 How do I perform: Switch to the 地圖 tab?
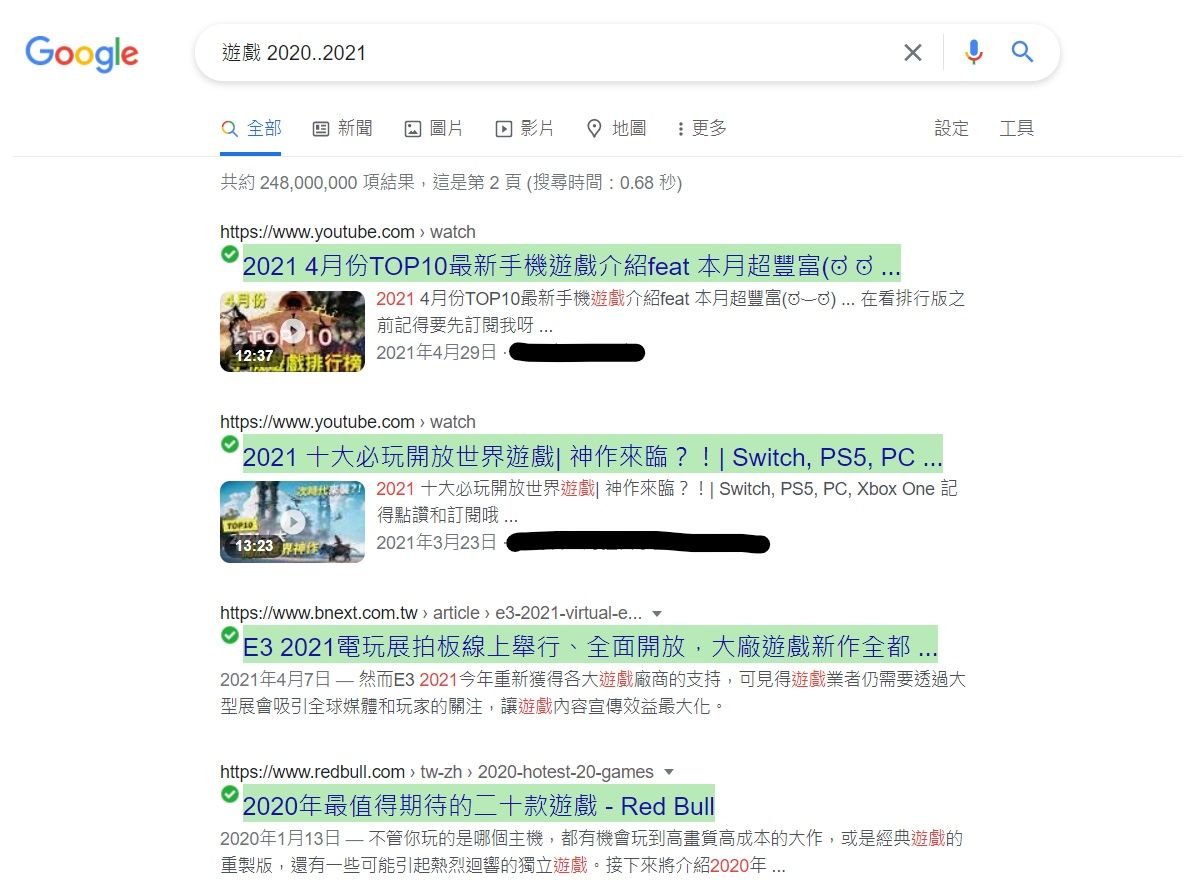pyautogui.click(x=617, y=128)
